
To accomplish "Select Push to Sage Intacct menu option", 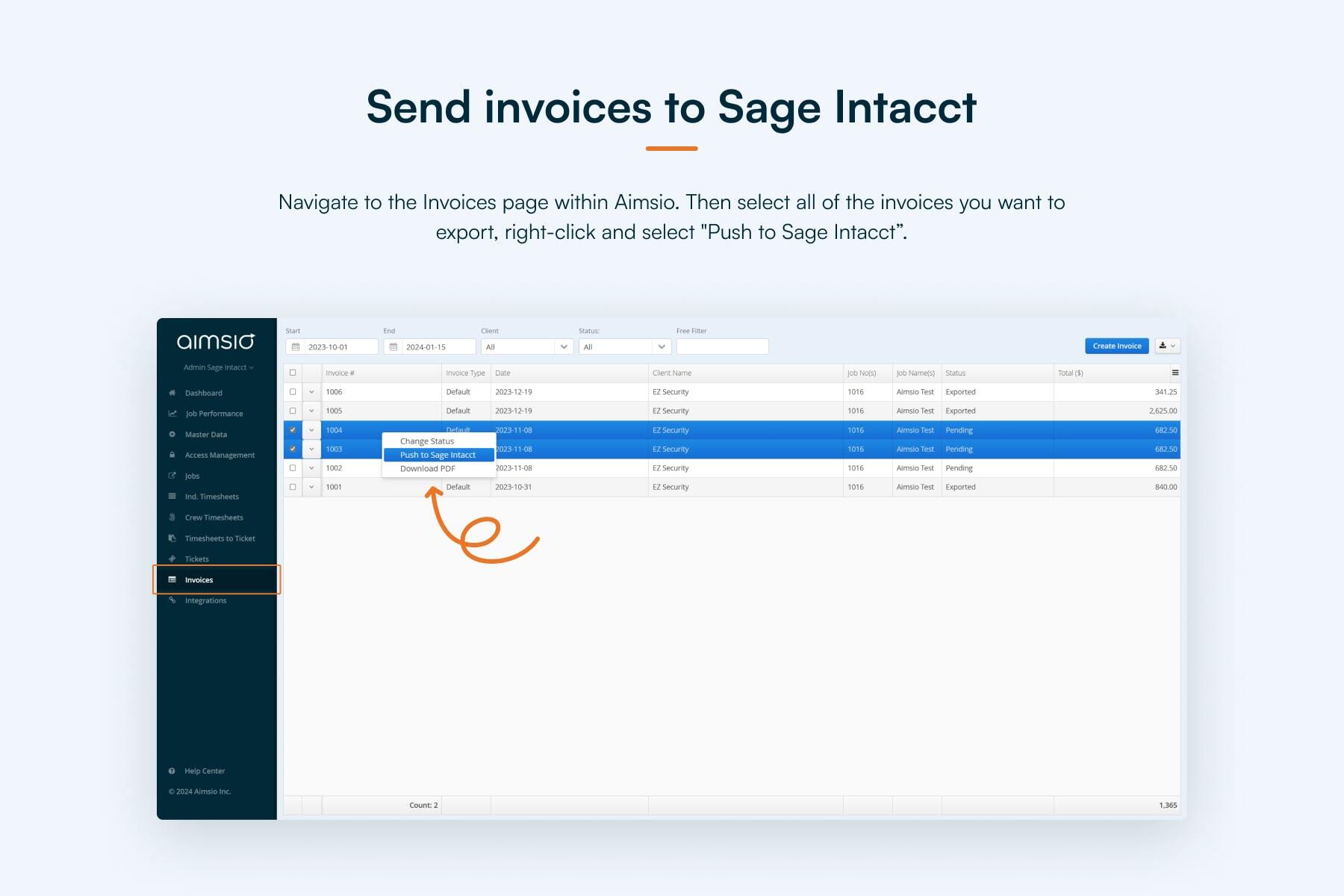I will pos(438,455).
